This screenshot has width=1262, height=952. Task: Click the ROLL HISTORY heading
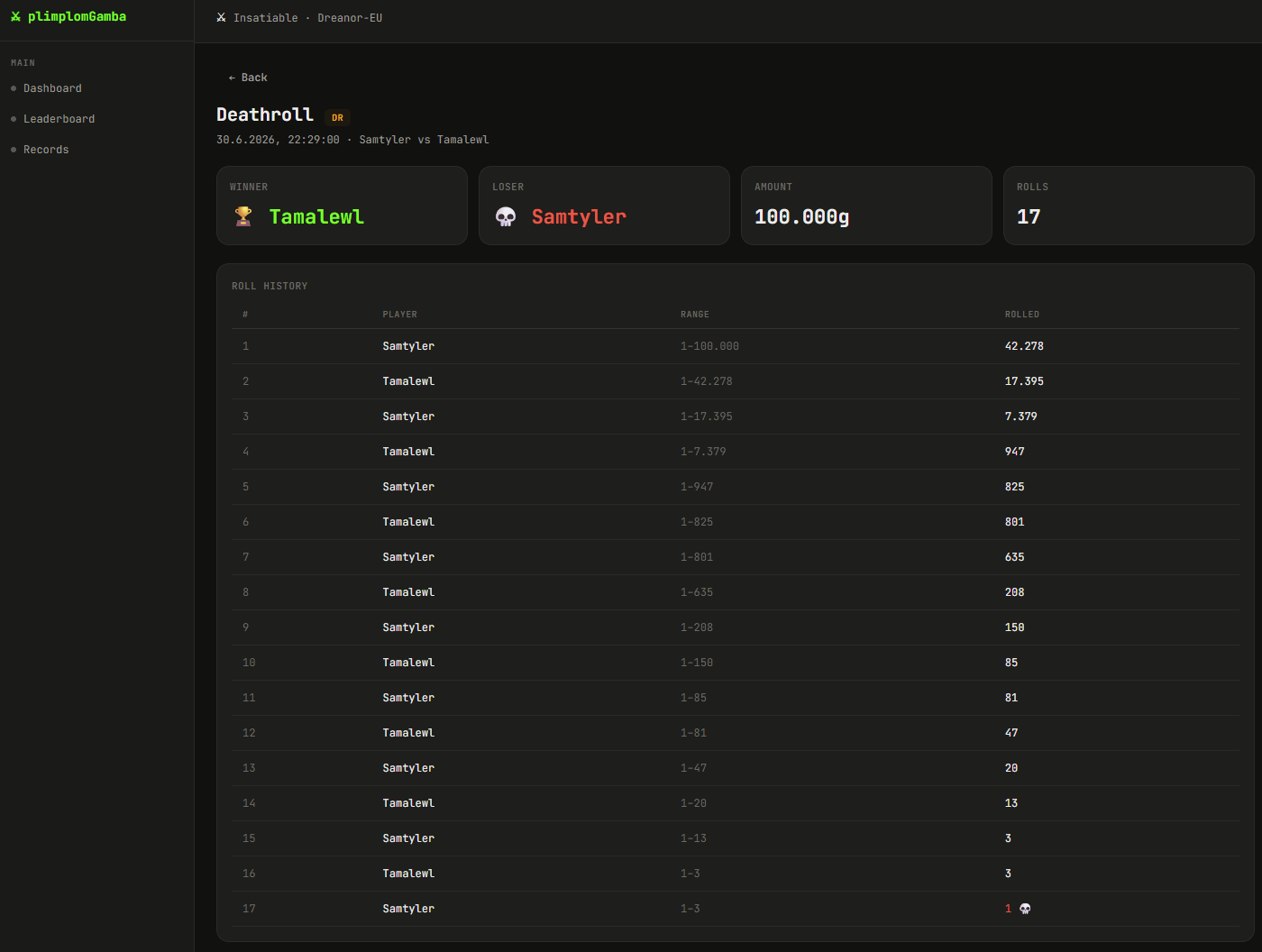(270, 286)
